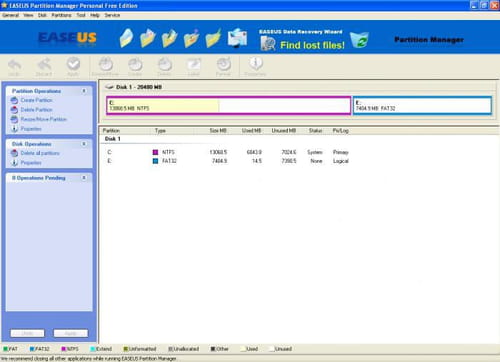The height and width of the screenshot is (362, 500).
Task: Select the C: NTFS partition bar
Action: (229, 106)
